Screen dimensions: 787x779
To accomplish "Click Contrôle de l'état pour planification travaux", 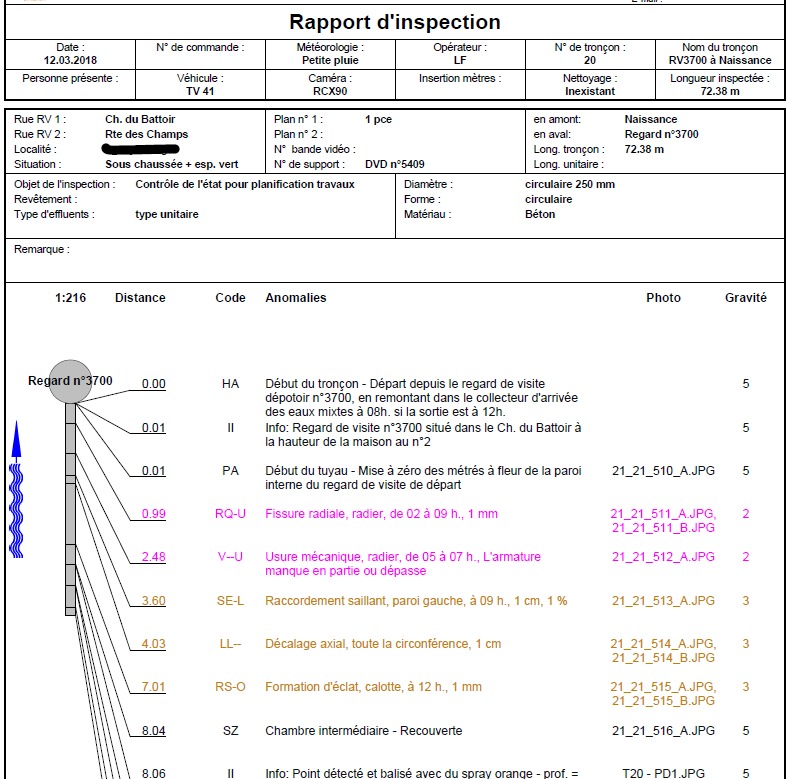I will click(x=245, y=185).
